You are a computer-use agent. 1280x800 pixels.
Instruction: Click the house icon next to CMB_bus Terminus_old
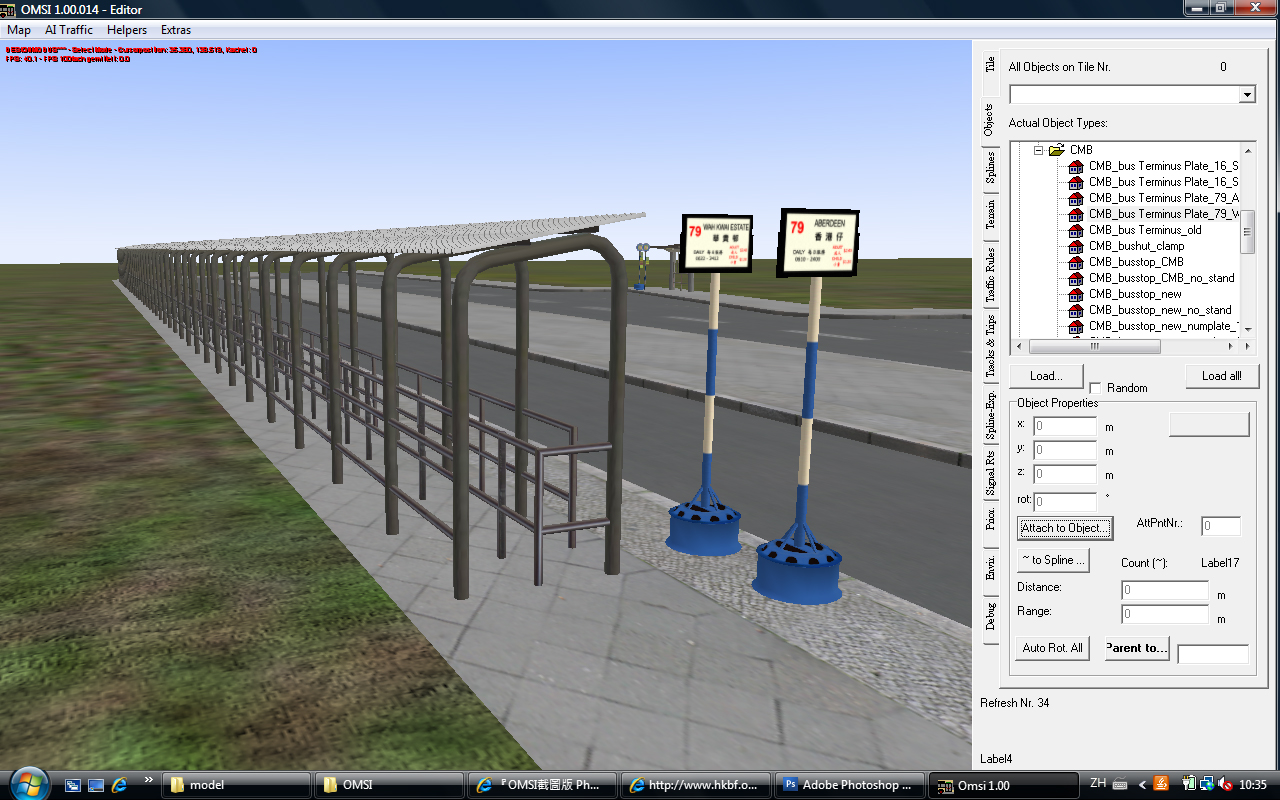coord(1075,230)
